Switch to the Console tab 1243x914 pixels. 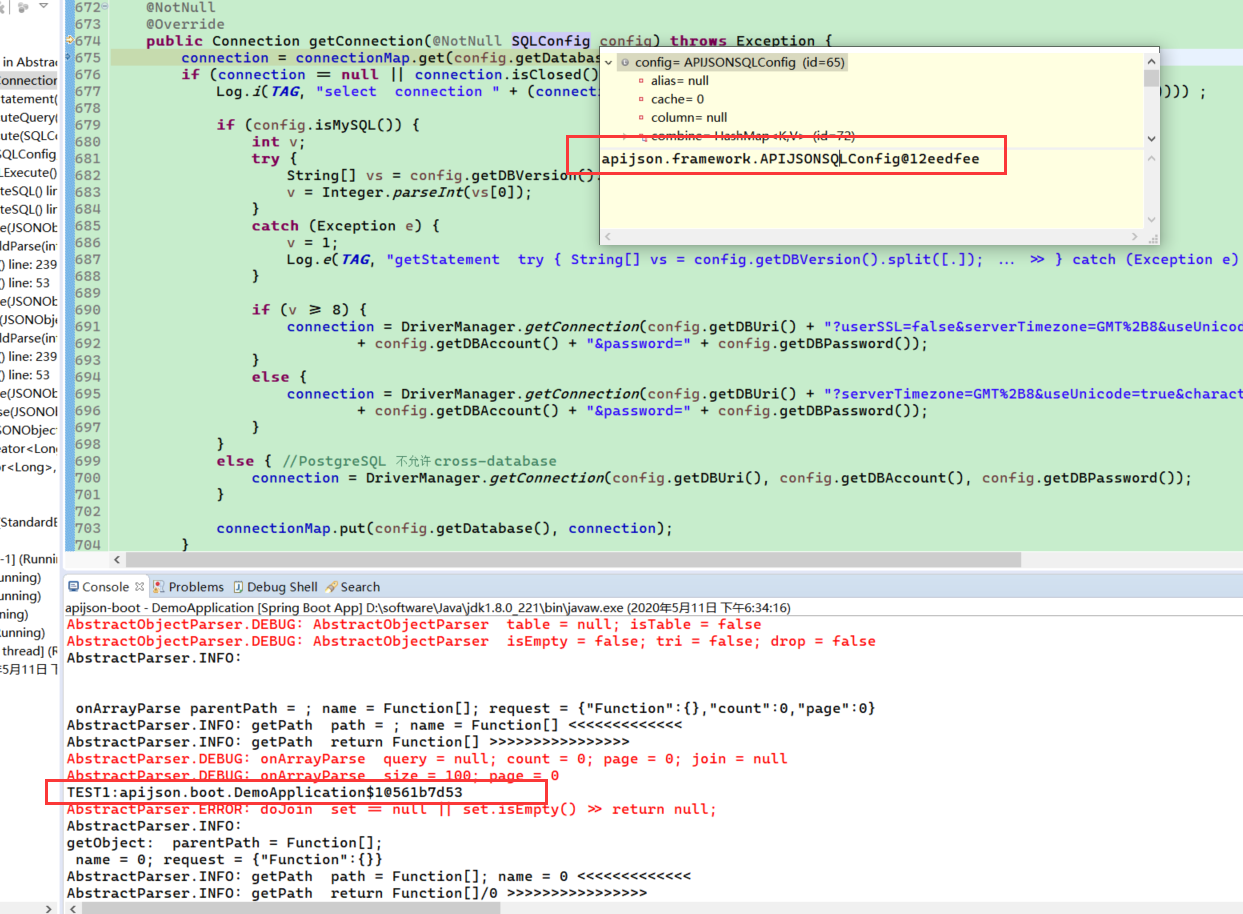tap(105, 587)
